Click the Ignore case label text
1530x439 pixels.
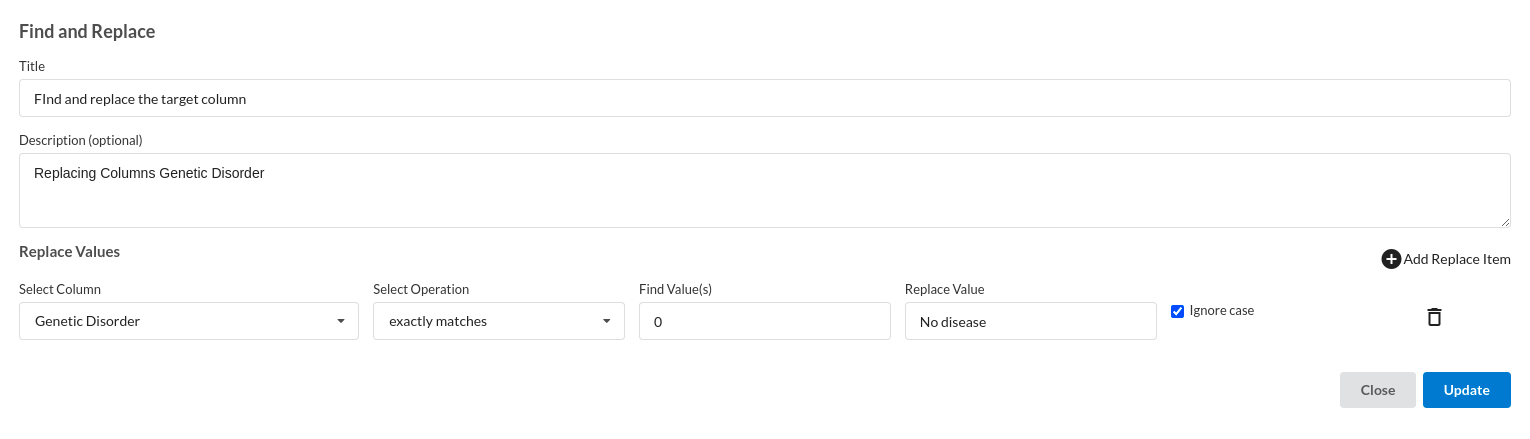[1221, 311]
